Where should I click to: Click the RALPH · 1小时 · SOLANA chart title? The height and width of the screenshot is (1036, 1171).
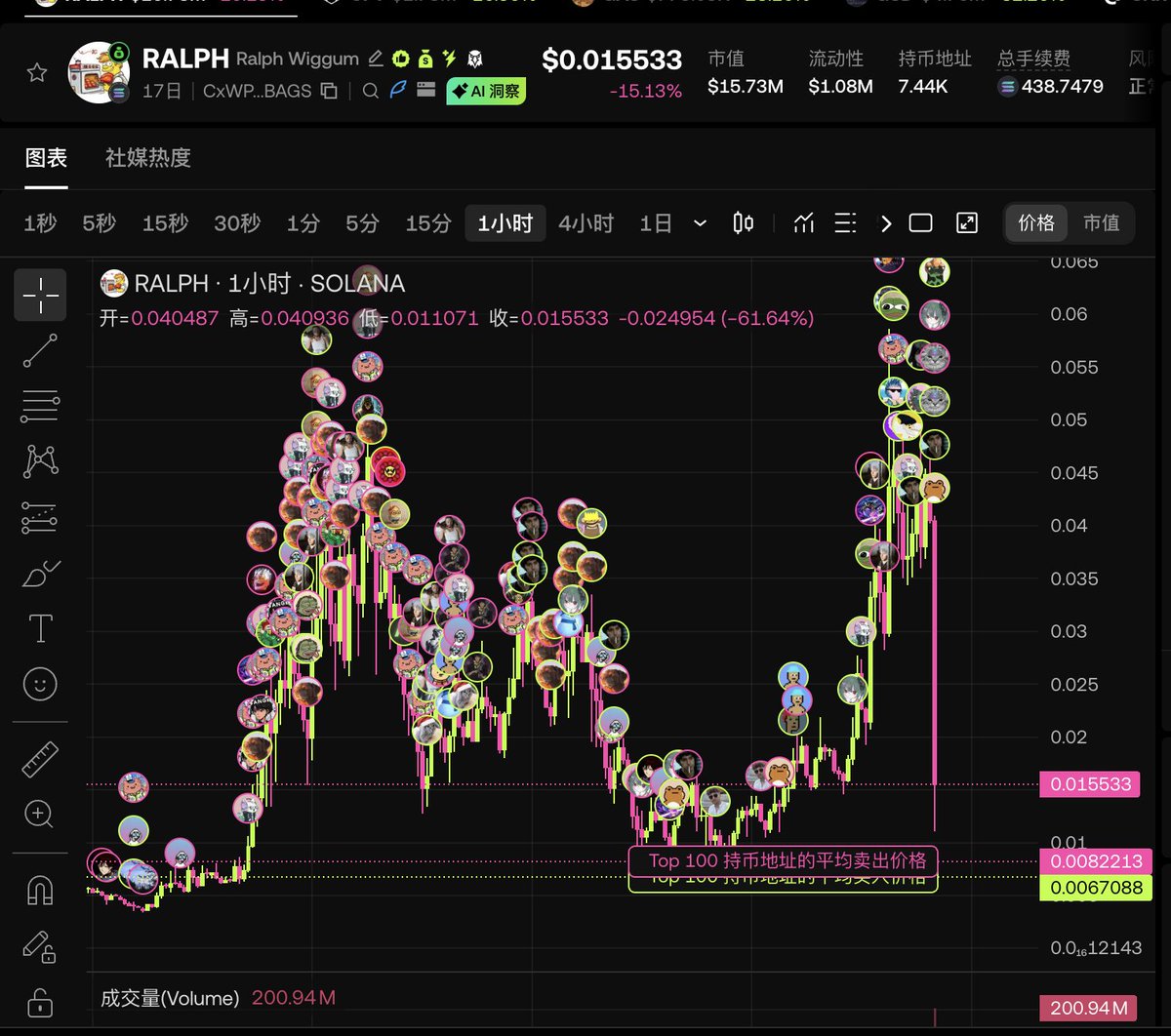point(269,284)
